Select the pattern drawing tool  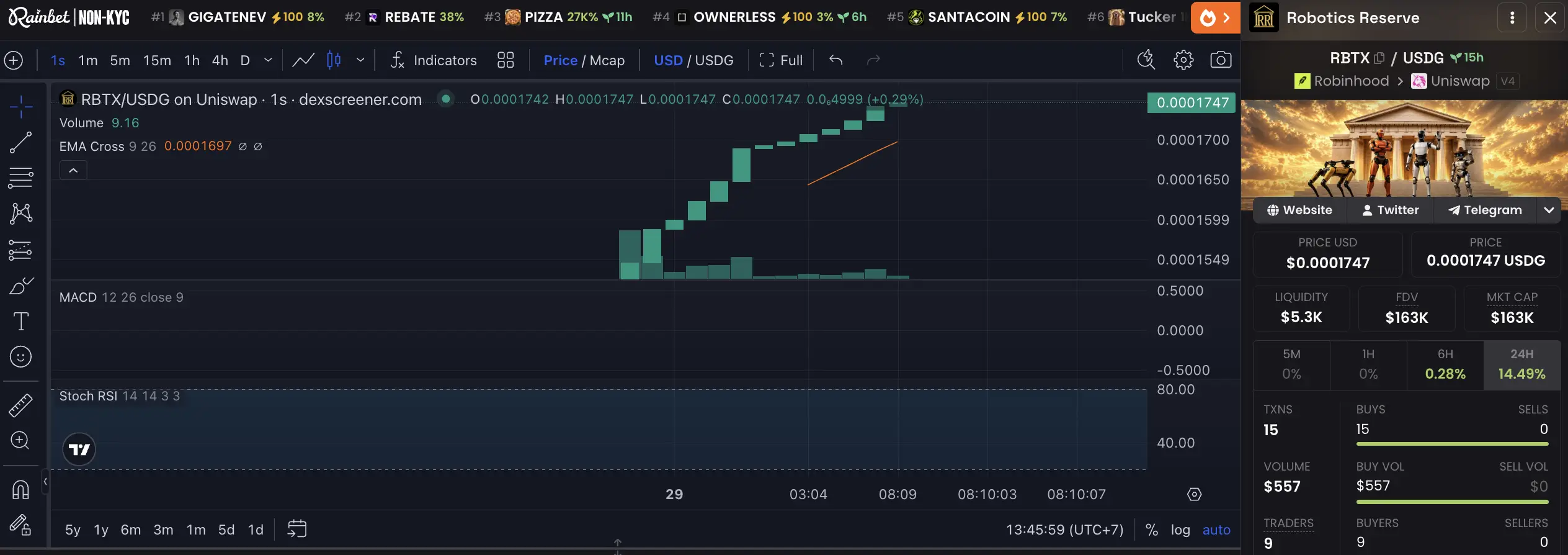click(x=21, y=214)
